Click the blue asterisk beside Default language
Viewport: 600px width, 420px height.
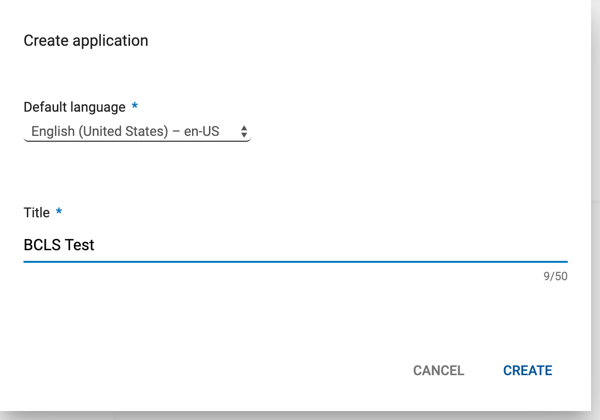click(135, 105)
